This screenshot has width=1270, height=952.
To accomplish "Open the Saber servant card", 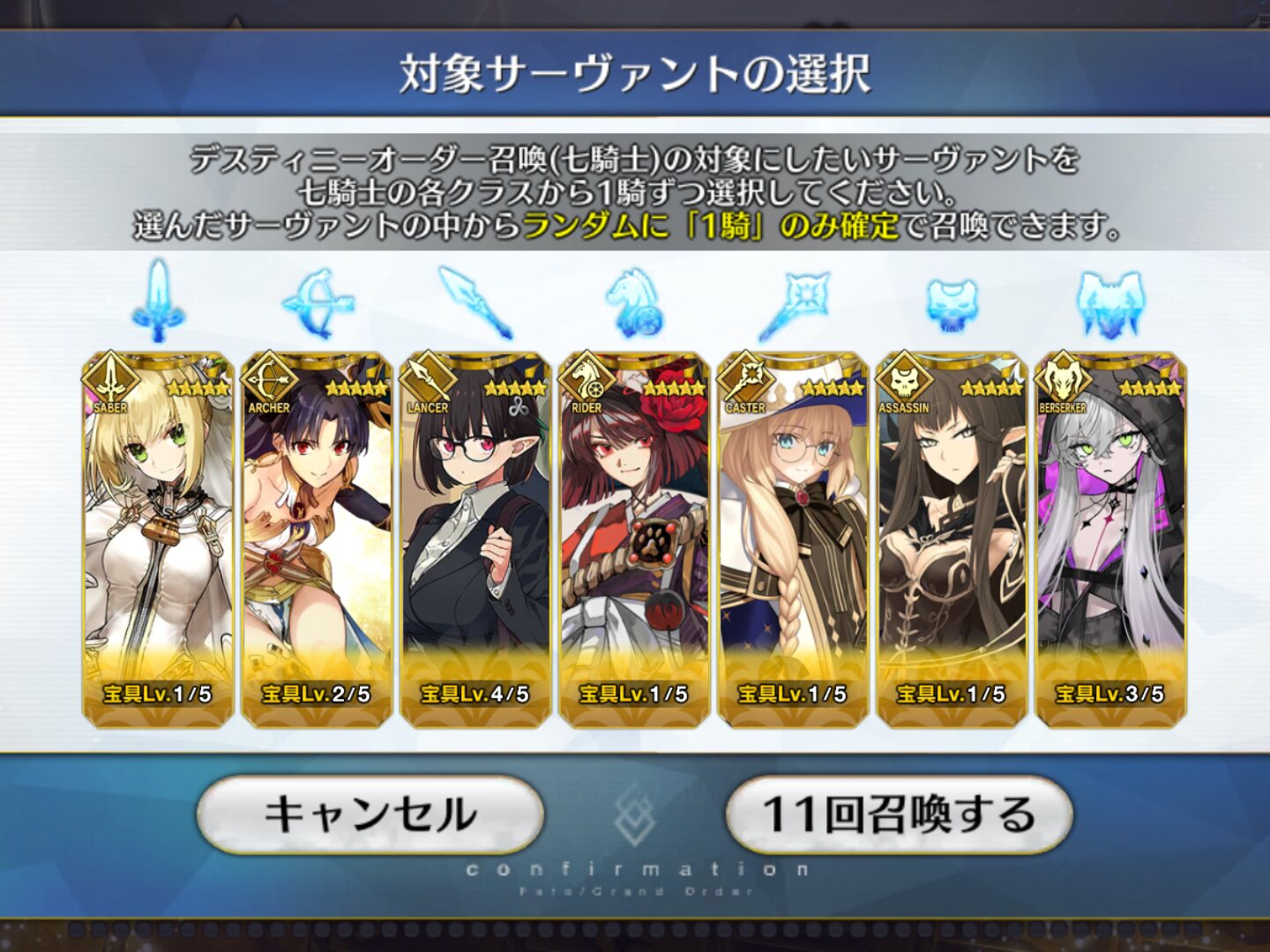I will click(158, 539).
